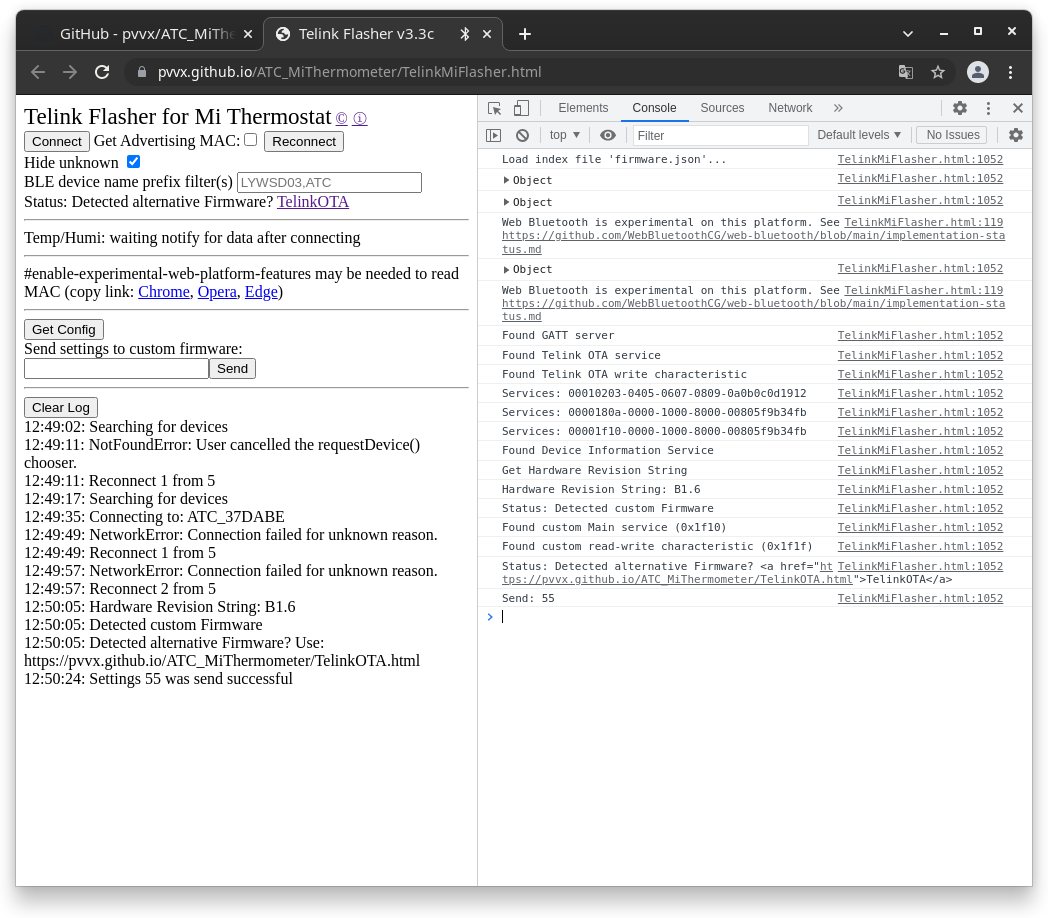1048x918 pixels.
Task: Show the console sidebar
Action: 493,135
